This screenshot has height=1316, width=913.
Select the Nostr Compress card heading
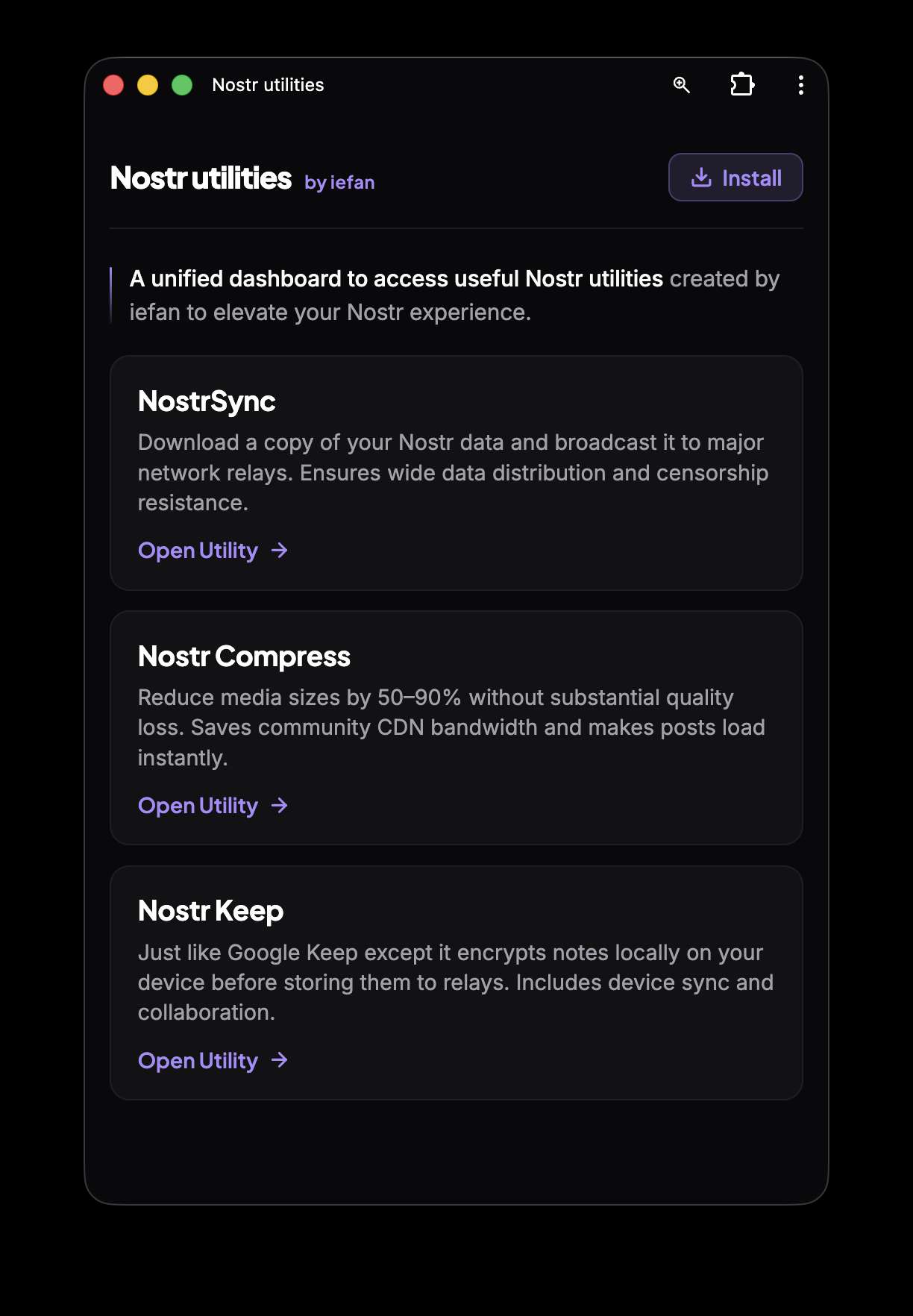click(244, 657)
